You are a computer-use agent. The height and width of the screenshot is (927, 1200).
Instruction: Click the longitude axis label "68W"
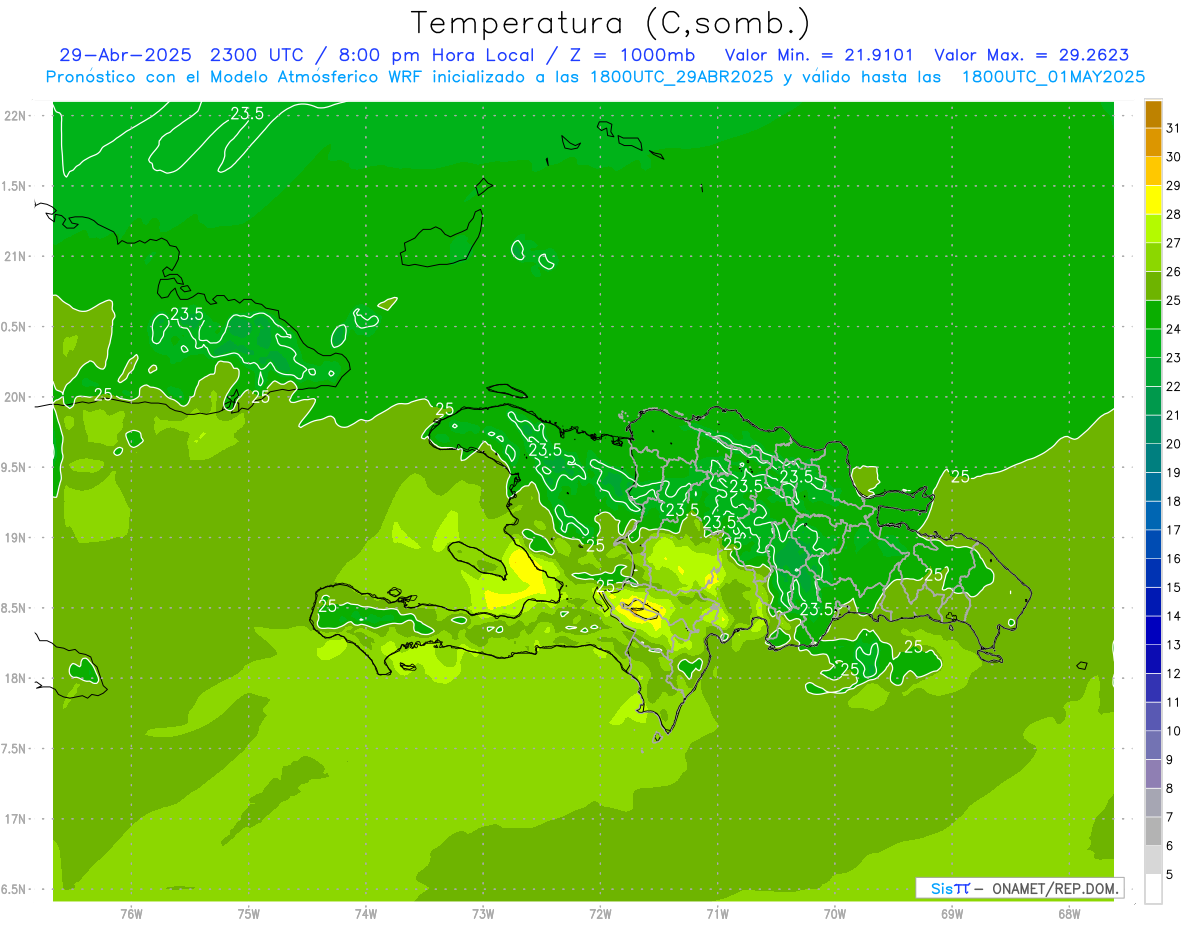click(x=1069, y=914)
